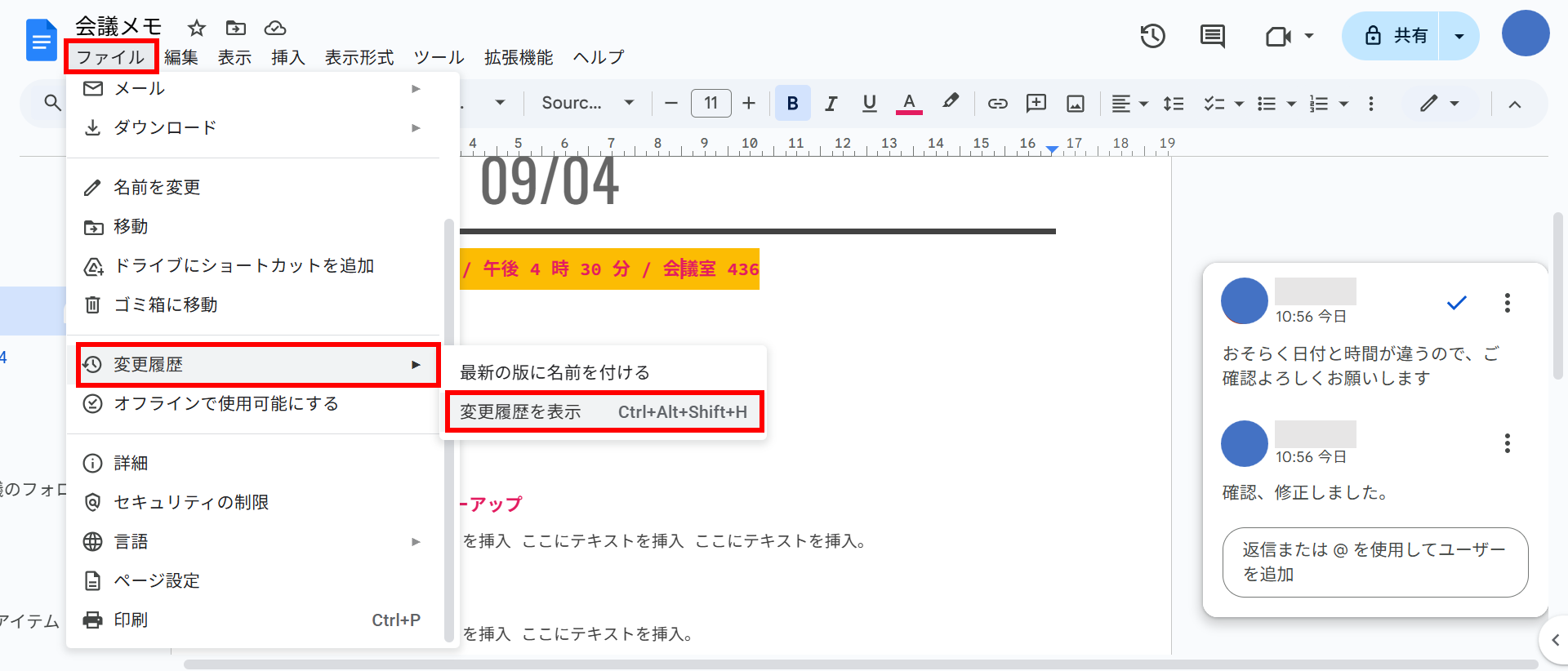Click the insert image icon
The width and height of the screenshot is (1568, 671).
1076,104
